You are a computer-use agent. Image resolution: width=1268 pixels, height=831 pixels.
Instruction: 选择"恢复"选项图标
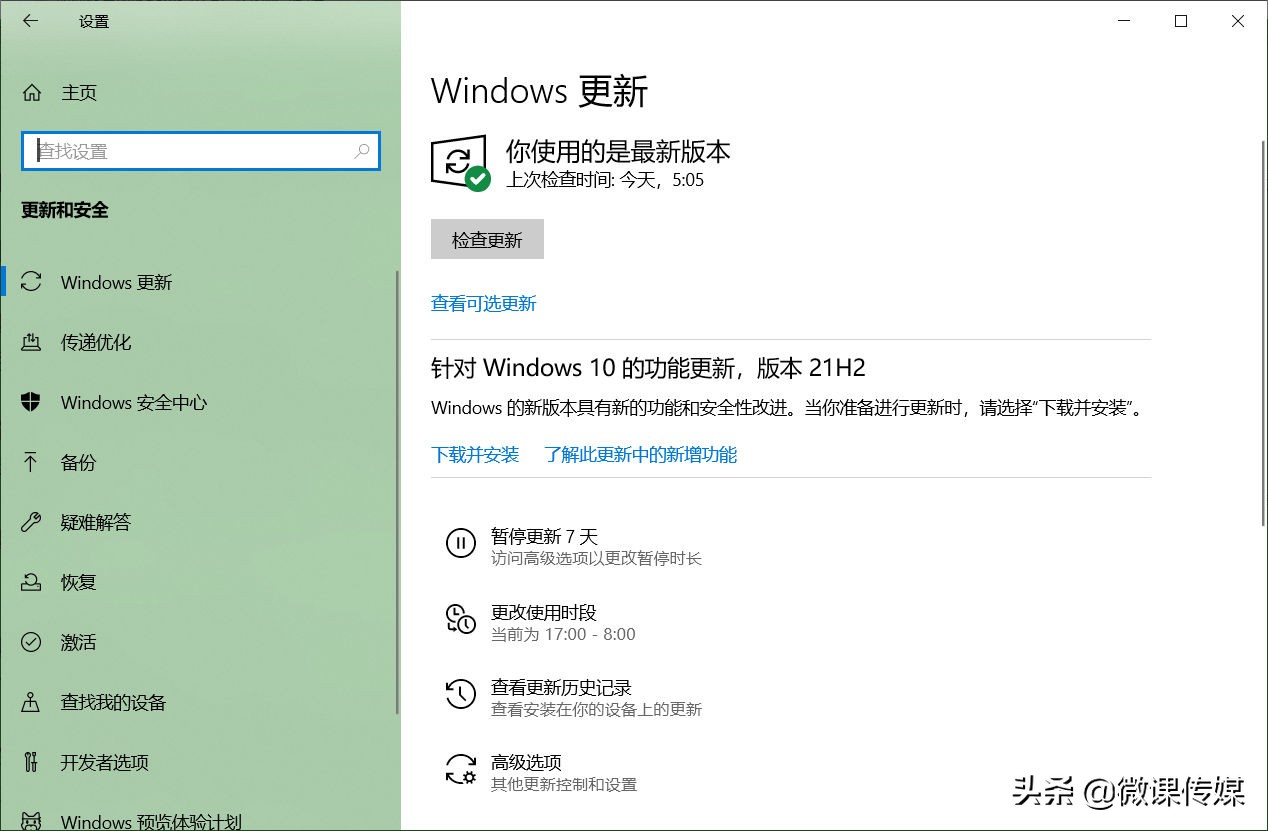tap(32, 582)
